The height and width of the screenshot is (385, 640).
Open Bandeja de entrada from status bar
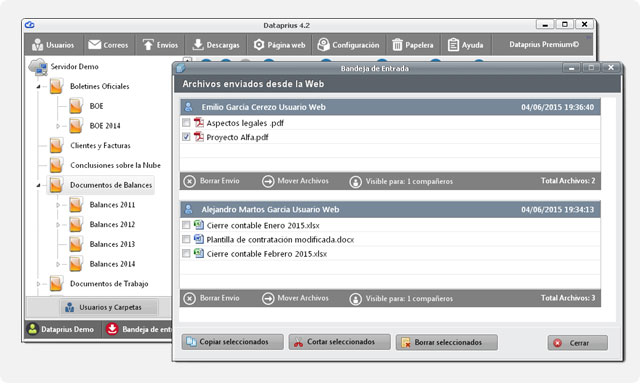point(139,329)
